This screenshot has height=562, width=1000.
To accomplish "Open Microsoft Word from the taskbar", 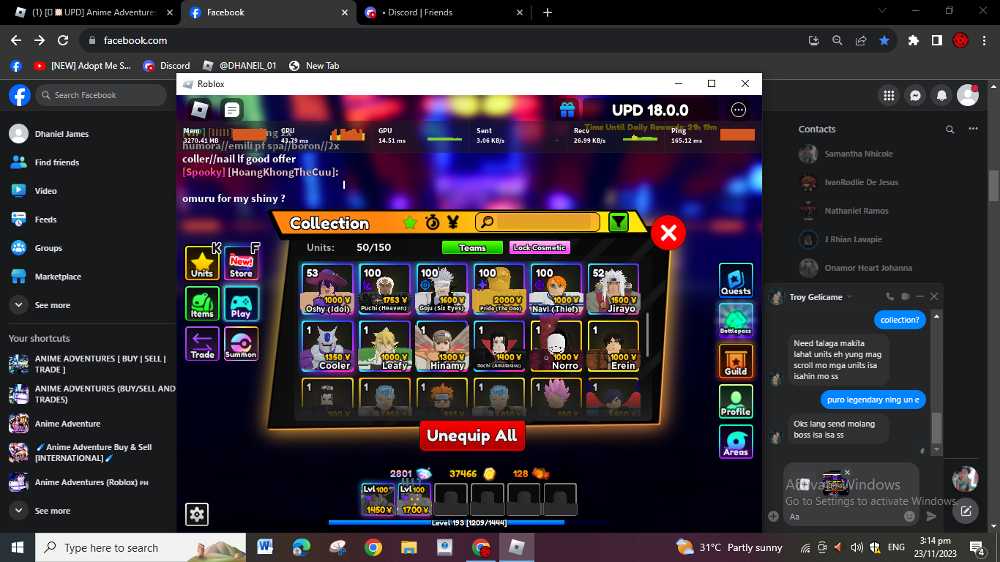I will pyautogui.click(x=265, y=547).
